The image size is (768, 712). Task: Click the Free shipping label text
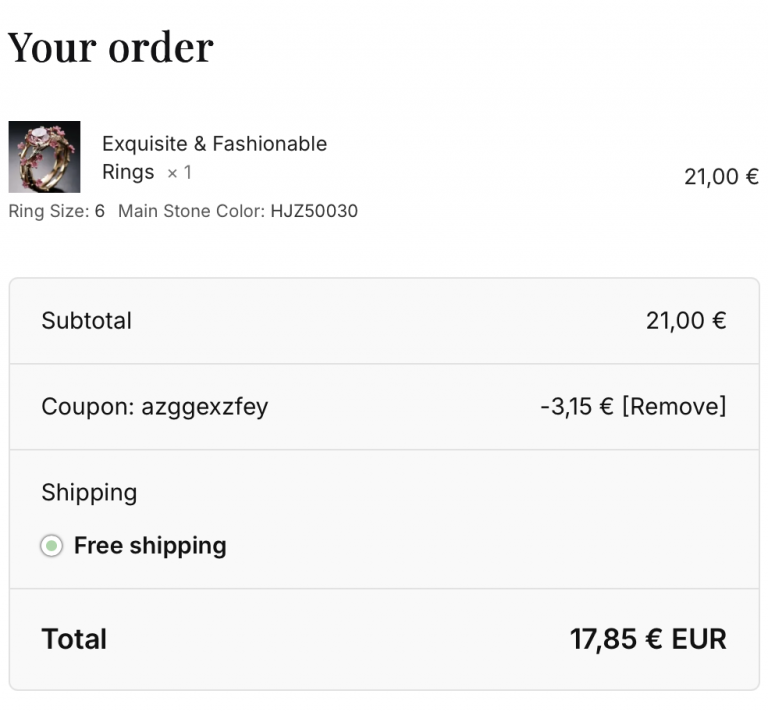150,546
